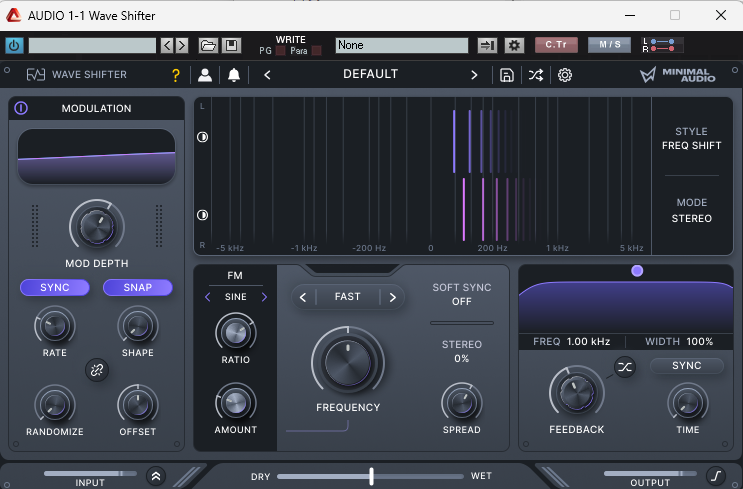Toggle the delay time SYNC button

[x=687, y=366]
